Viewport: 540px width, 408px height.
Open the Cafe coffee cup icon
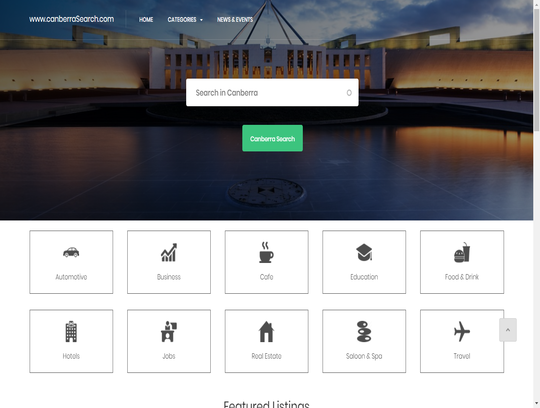pos(266,252)
